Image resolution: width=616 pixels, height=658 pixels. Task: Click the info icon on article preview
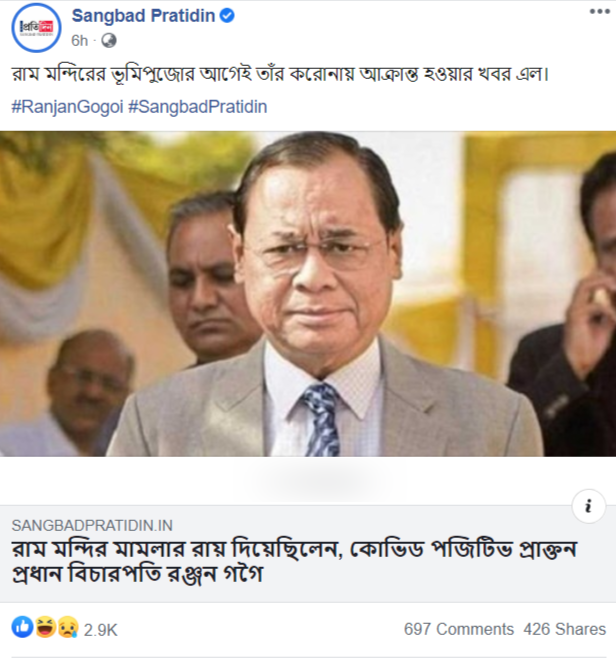[x=588, y=506]
